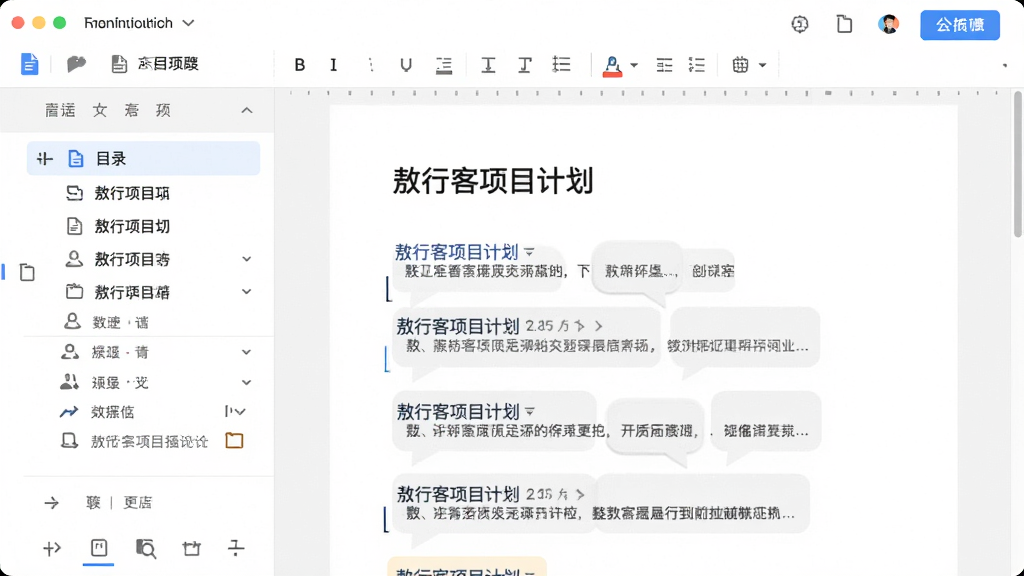
Task: Click the chevron in the fourth 敖行客项目计划 entry
Action: [580, 494]
